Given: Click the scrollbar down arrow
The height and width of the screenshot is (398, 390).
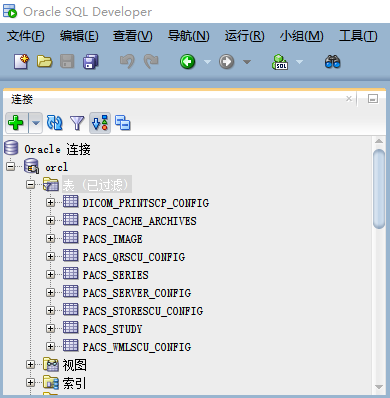Looking at the screenshot, I should [379, 387].
